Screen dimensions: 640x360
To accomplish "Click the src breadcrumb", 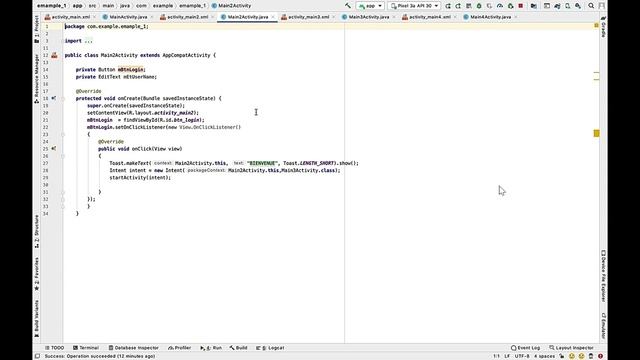I will pyautogui.click(x=93, y=6).
